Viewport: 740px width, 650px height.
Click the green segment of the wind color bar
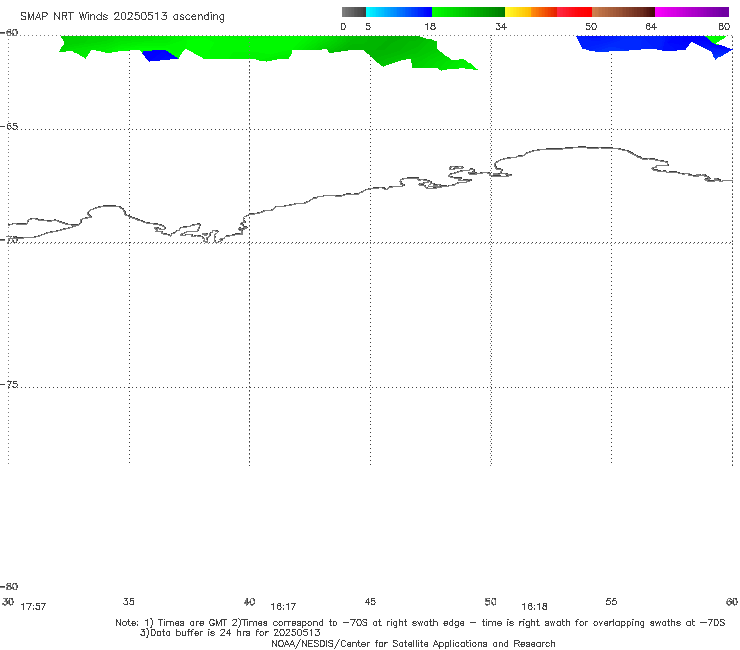click(x=468, y=12)
